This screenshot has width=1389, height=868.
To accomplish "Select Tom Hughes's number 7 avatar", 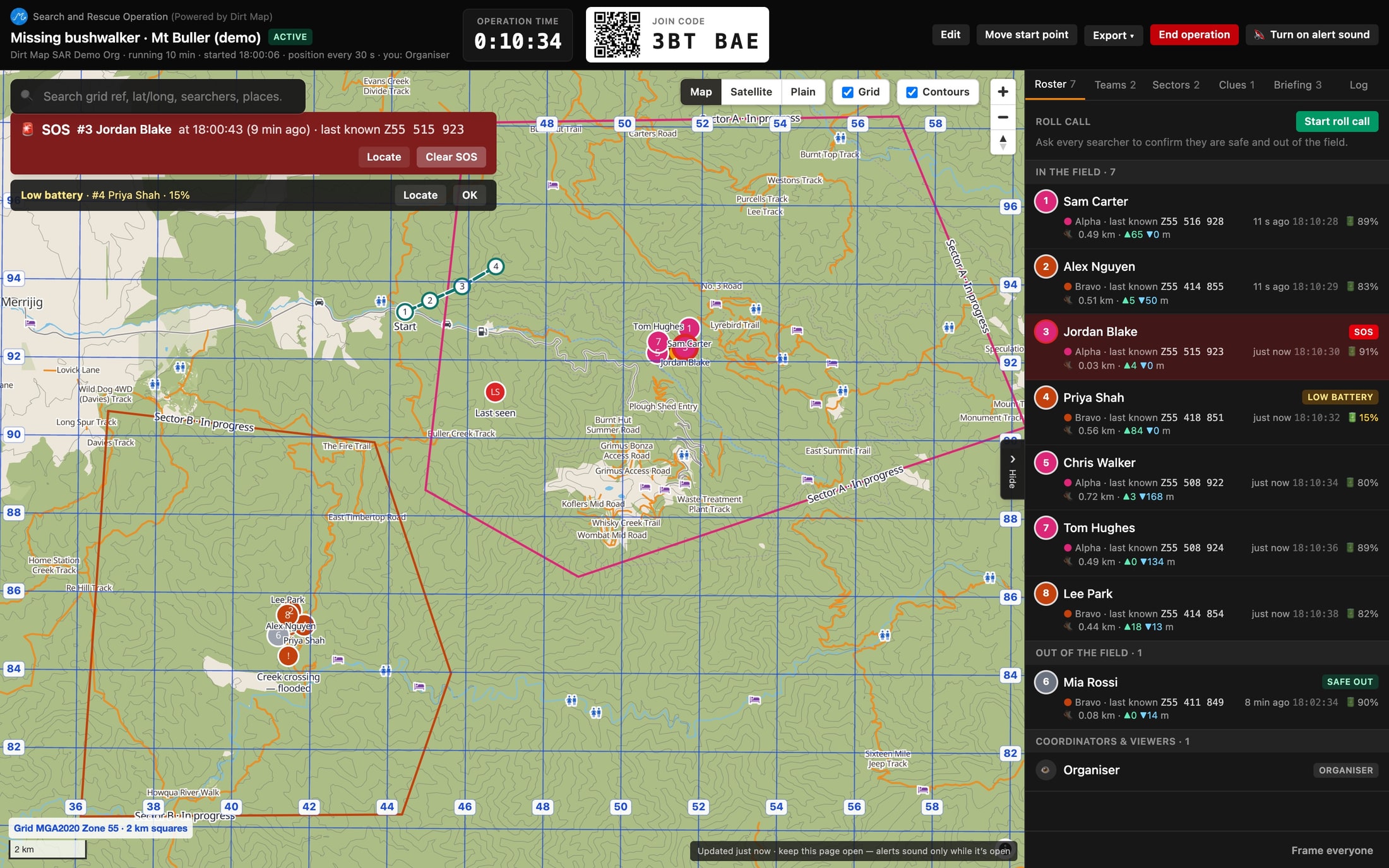I will (1046, 528).
